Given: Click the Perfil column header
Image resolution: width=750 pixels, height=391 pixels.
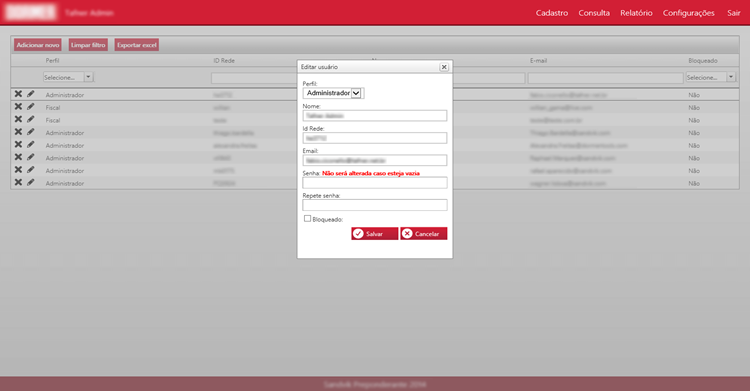Looking at the screenshot, I should click(53, 61).
